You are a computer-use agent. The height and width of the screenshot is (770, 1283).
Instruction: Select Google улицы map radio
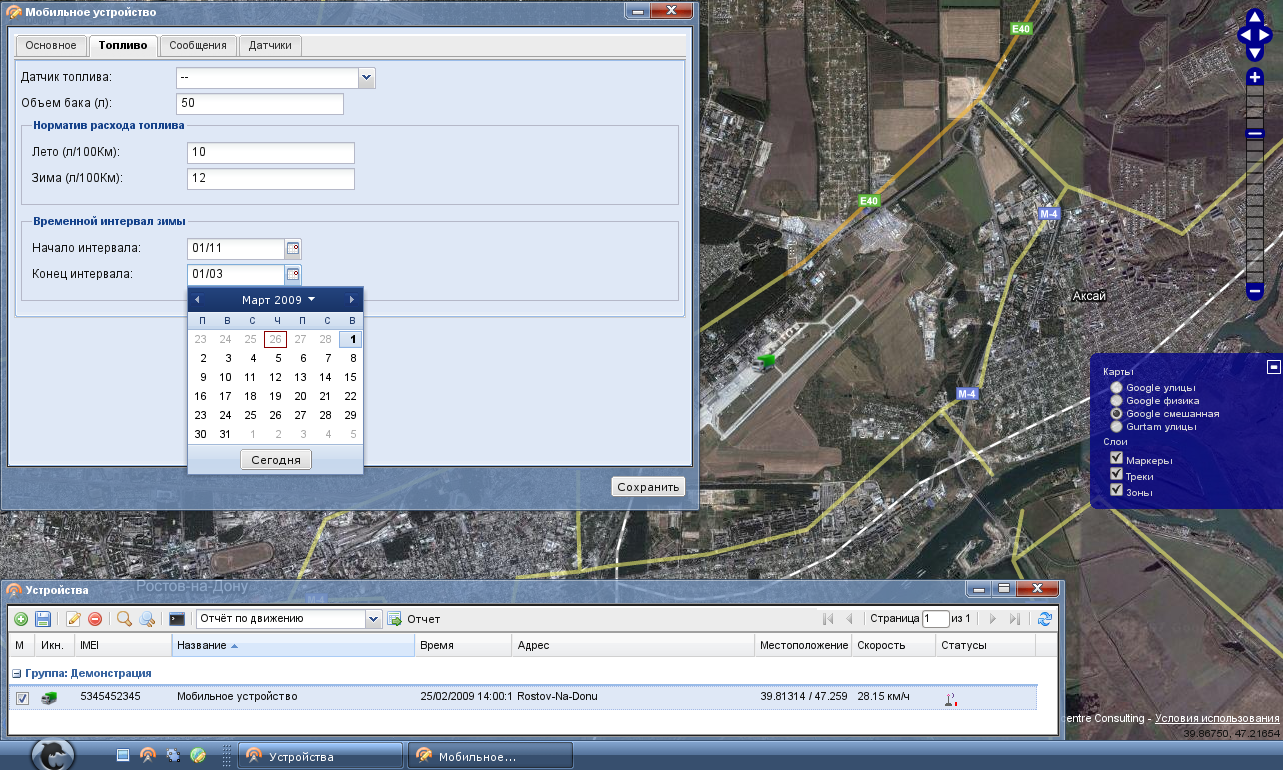1116,387
